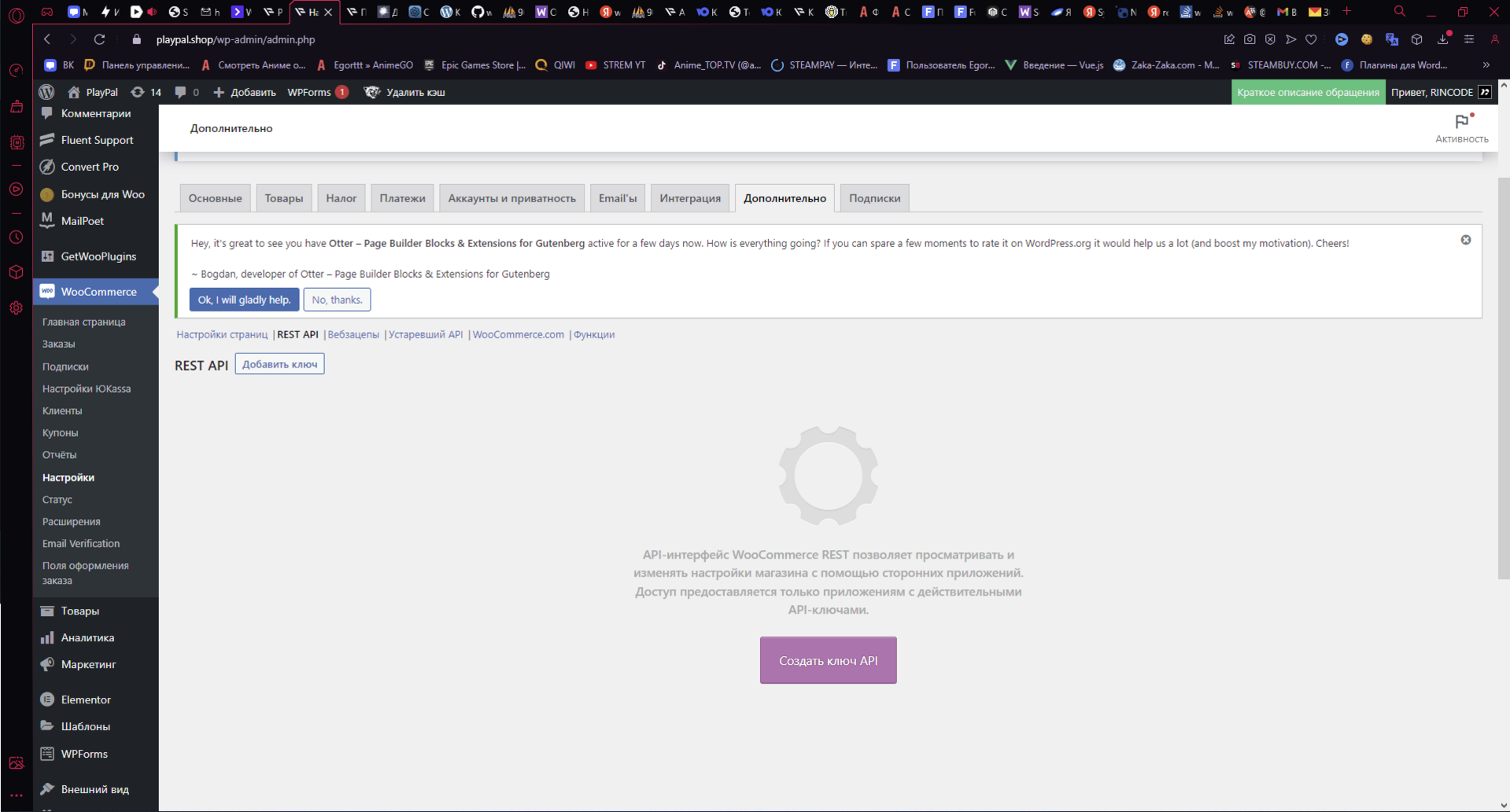Open Шаблоны sidebar menu
The width and height of the screenshot is (1510, 812).
[96, 726]
